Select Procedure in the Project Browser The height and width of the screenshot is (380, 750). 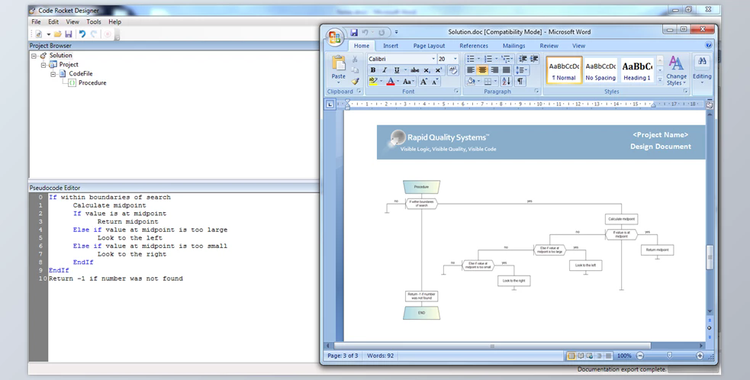click(x=92, y=83)
